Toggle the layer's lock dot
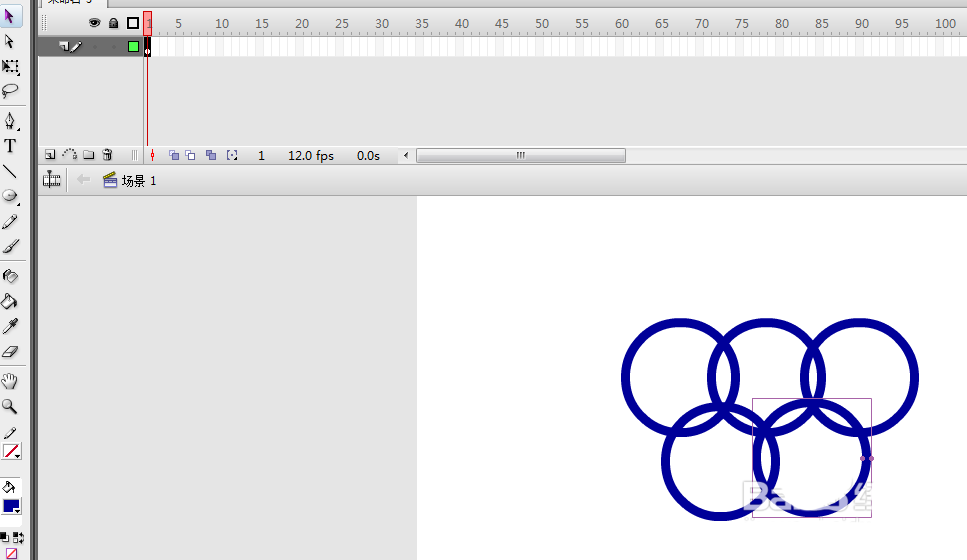Image resolution: width=967 pixels, height=560 pixels. pyautogui.click(x=113, y=46)
